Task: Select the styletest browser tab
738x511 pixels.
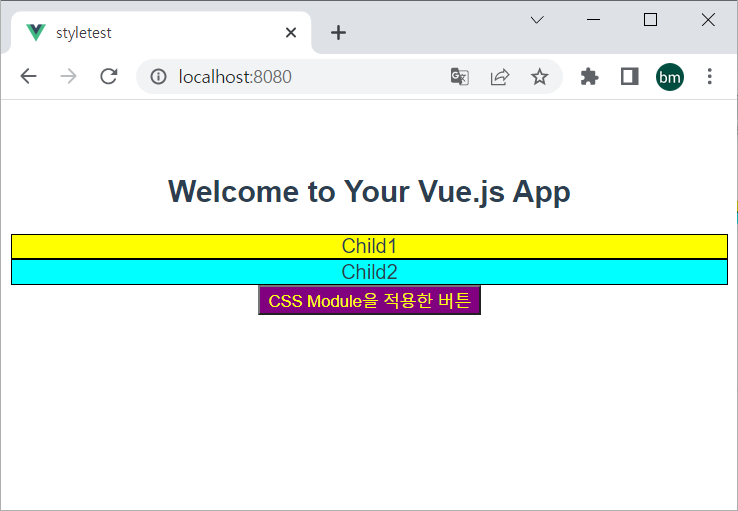Action: (x=161, y=32)
